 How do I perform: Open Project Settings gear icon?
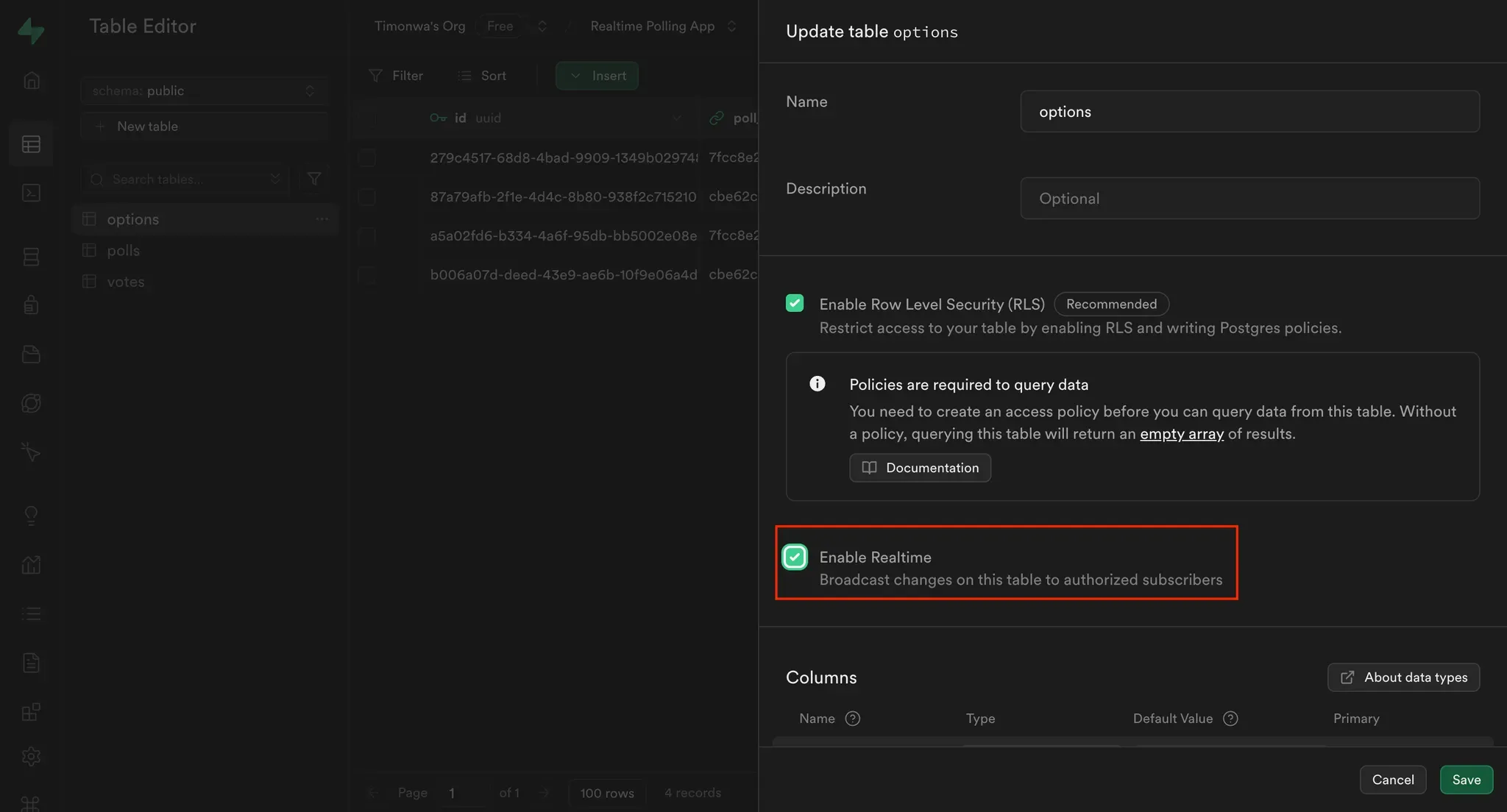31,756
